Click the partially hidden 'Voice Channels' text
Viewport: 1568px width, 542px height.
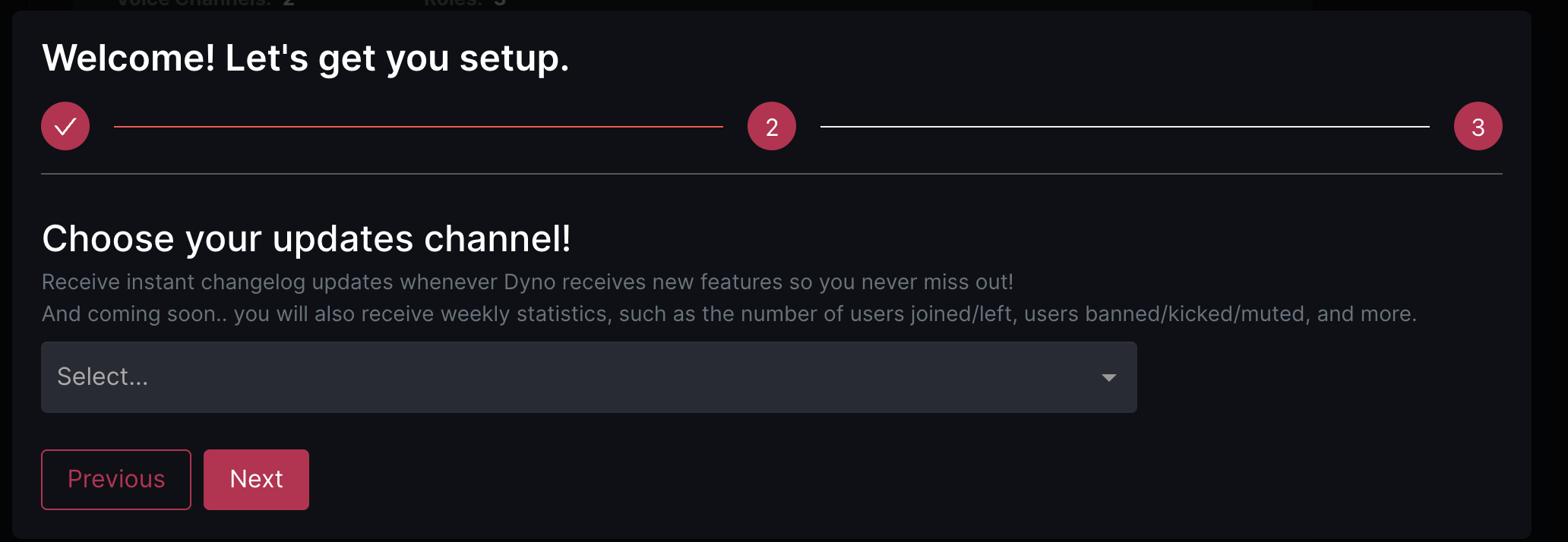(x=194, y=3)
